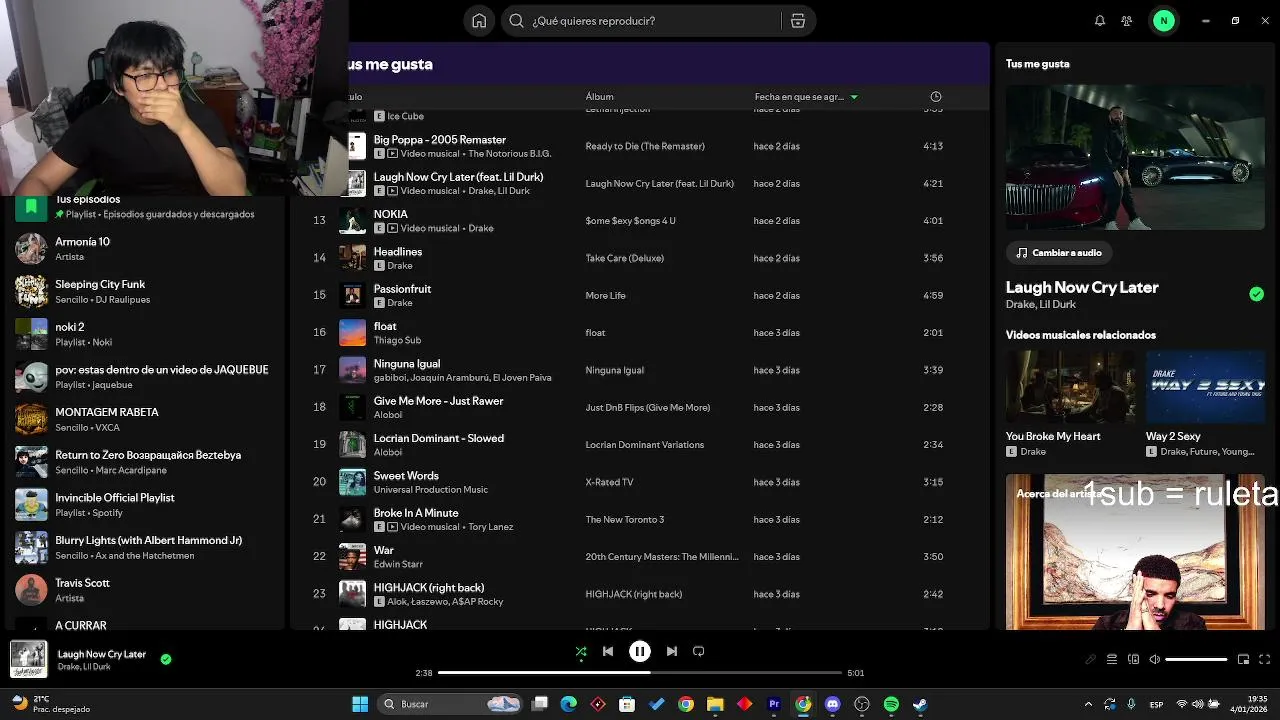Show hidden system tray icons
This screenshot has height=720, width=1280.
1089,704
